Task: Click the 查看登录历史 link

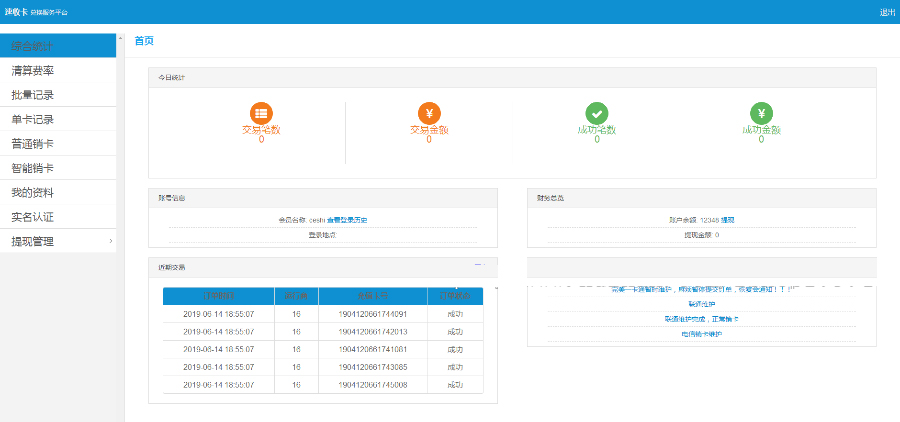Action: [x=345, y=219]
